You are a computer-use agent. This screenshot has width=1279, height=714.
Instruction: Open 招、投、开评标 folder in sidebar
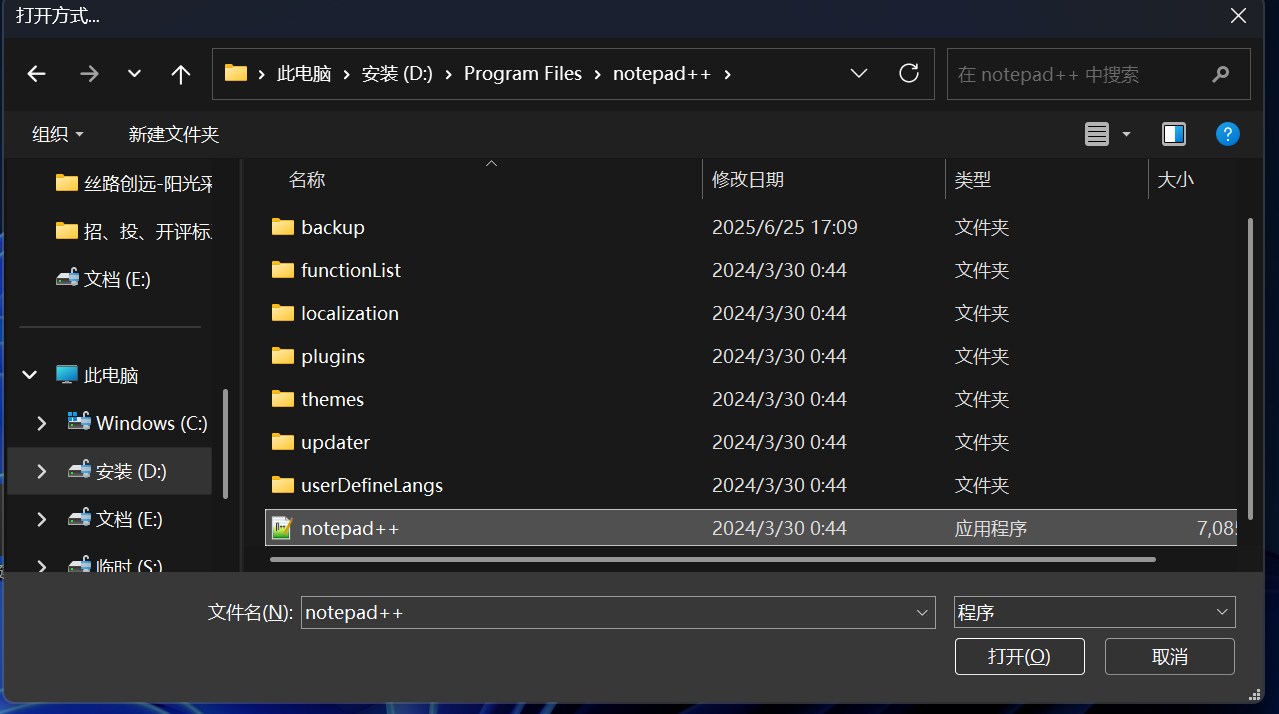tap(133, 231)
